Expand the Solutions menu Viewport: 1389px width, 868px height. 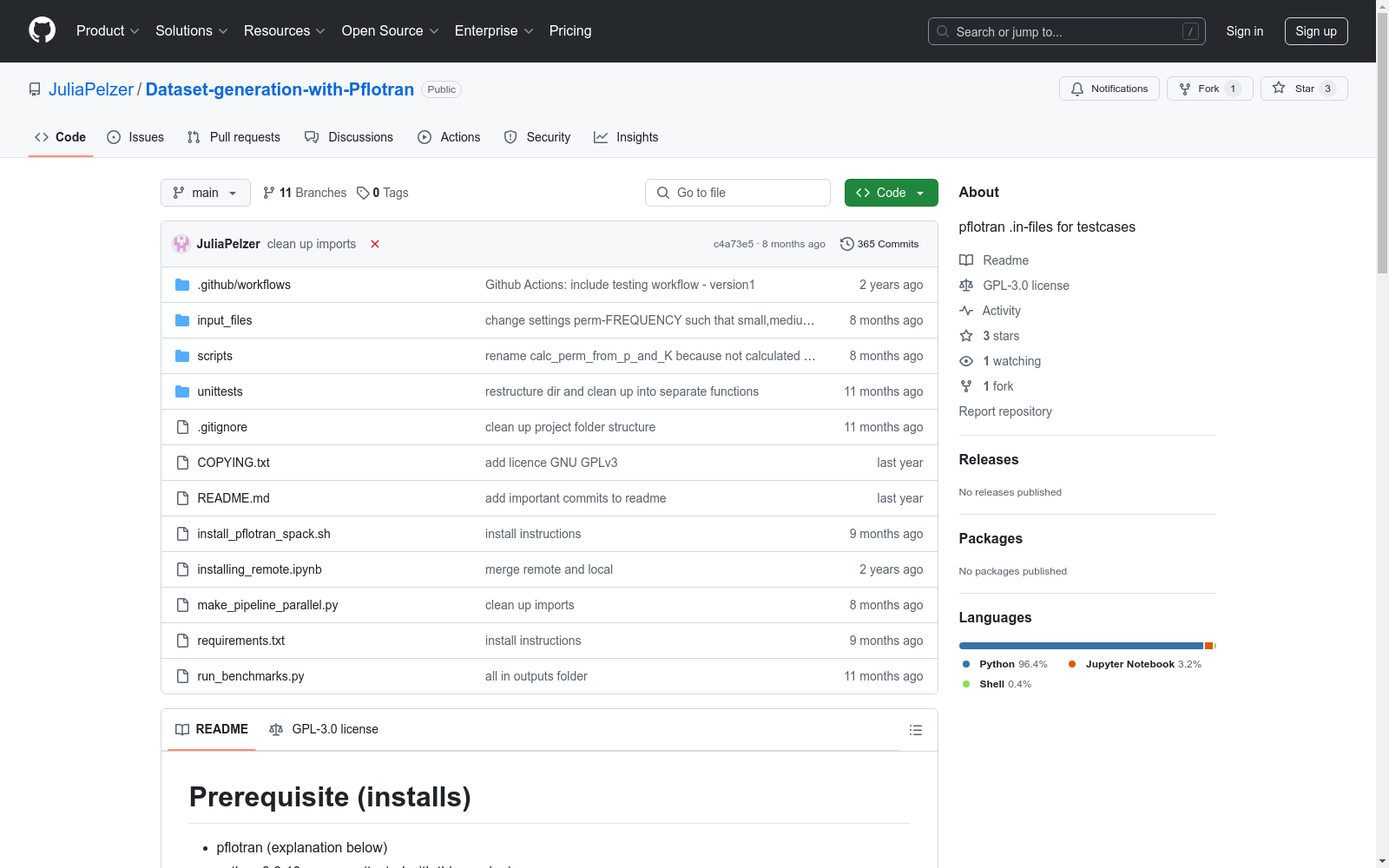click(192, 31)
